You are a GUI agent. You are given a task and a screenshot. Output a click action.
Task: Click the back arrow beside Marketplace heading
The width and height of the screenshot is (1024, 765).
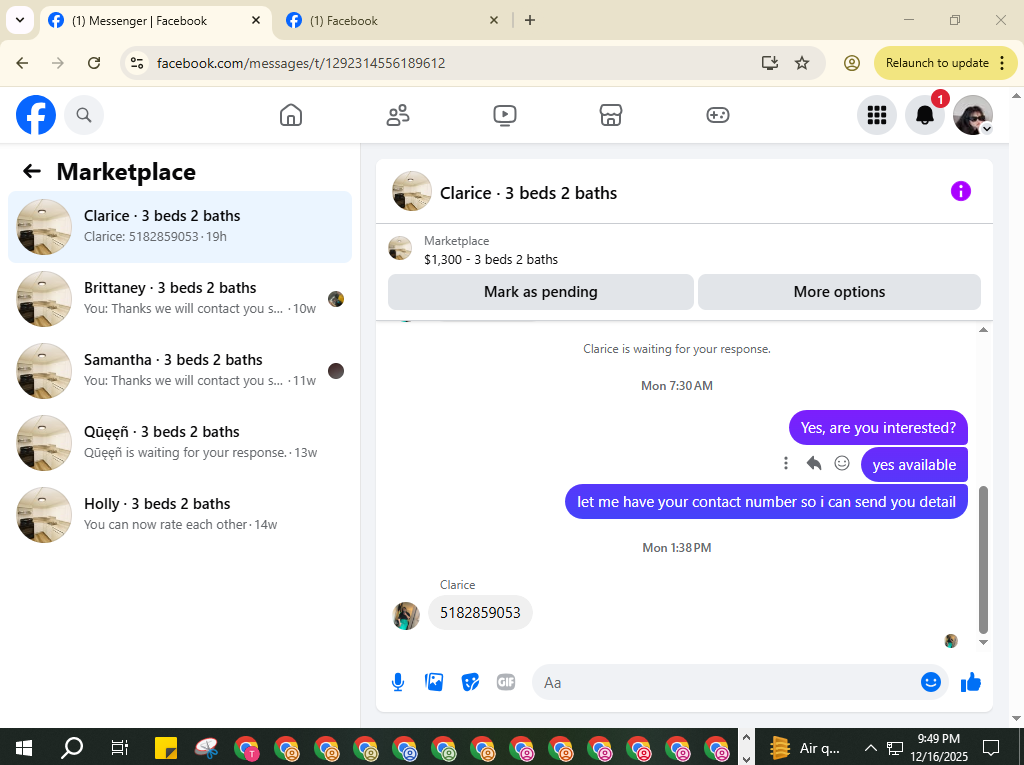(32, 171)
